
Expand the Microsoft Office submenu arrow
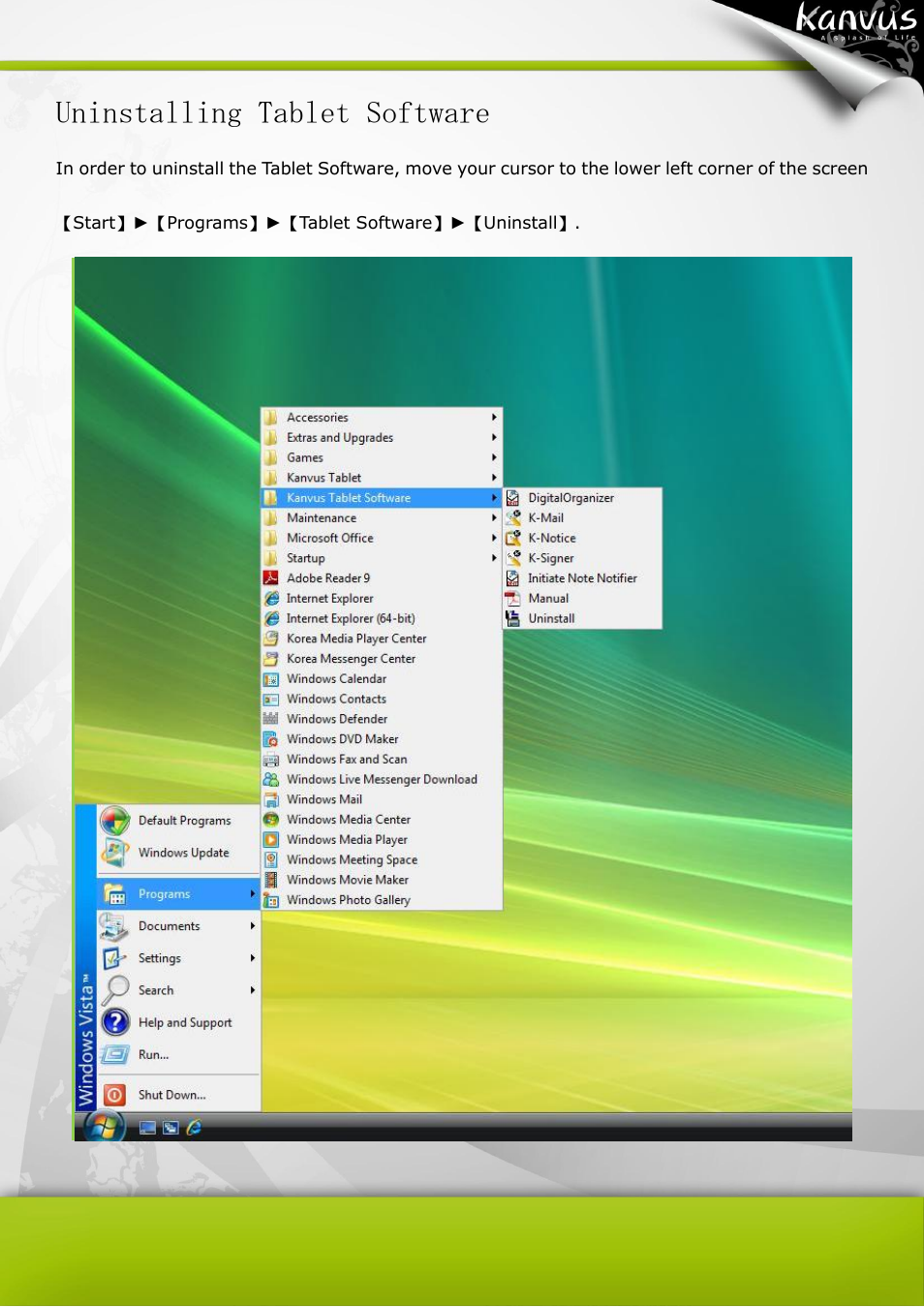click(x=494, y=539)
